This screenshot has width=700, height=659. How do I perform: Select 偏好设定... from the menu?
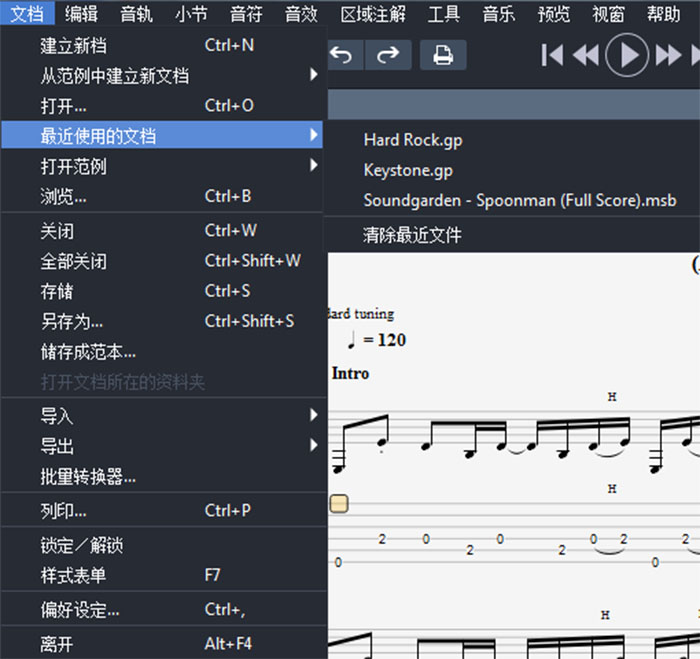[x=80, y=610]
